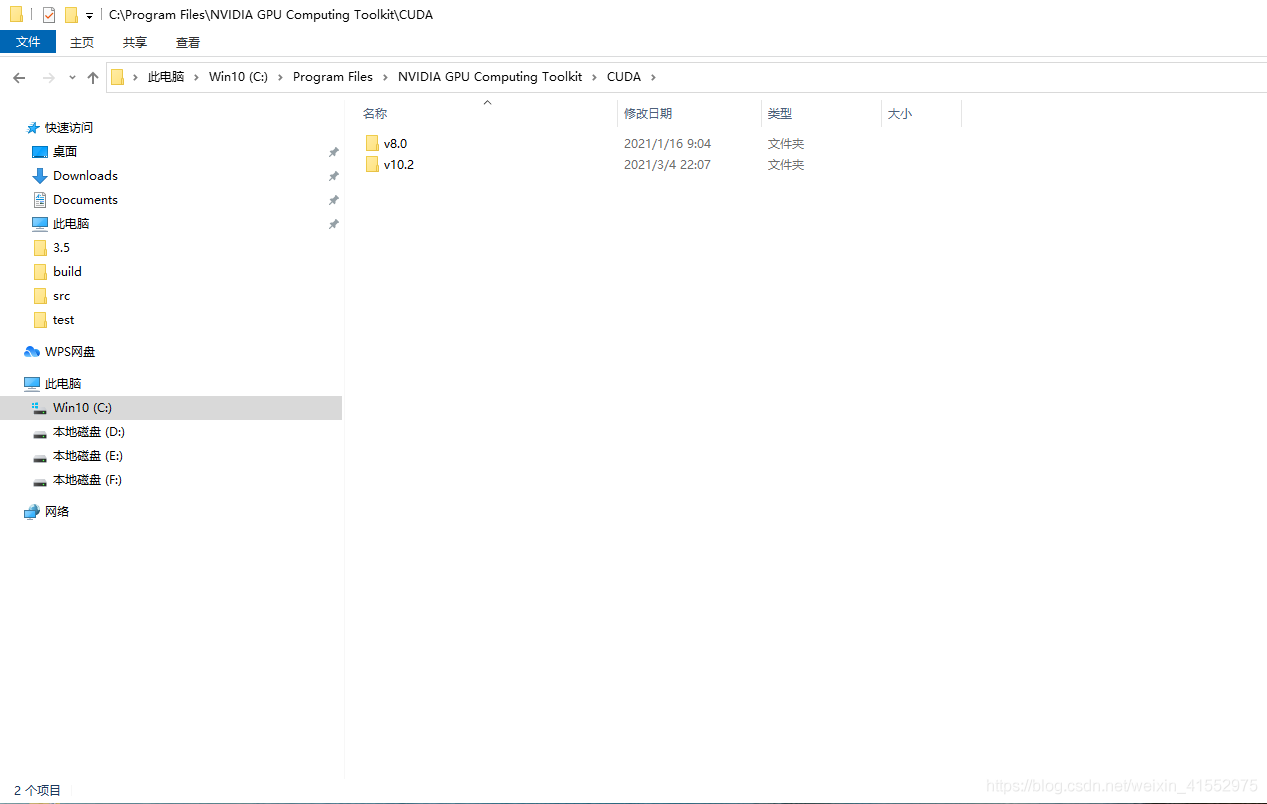Click date 2021/1/16 9:04

(x=668, y=143)
